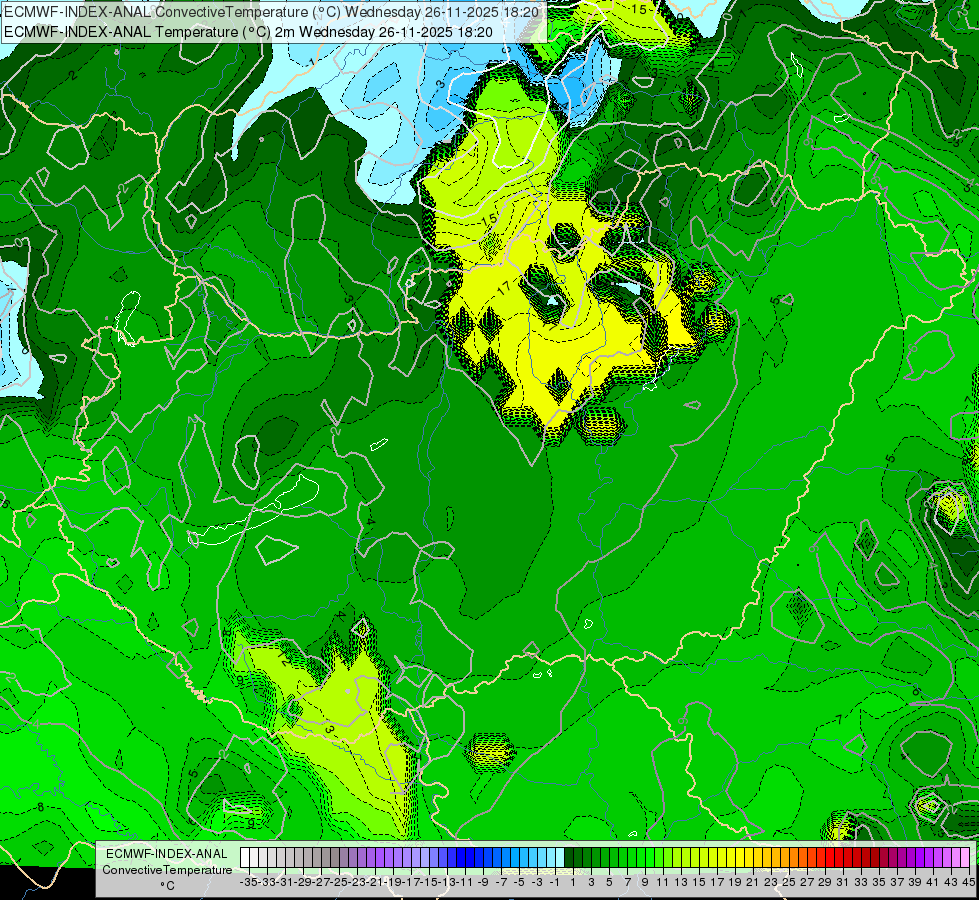Pick the blue swatch above the -11 legend label

tap(461, 857)
